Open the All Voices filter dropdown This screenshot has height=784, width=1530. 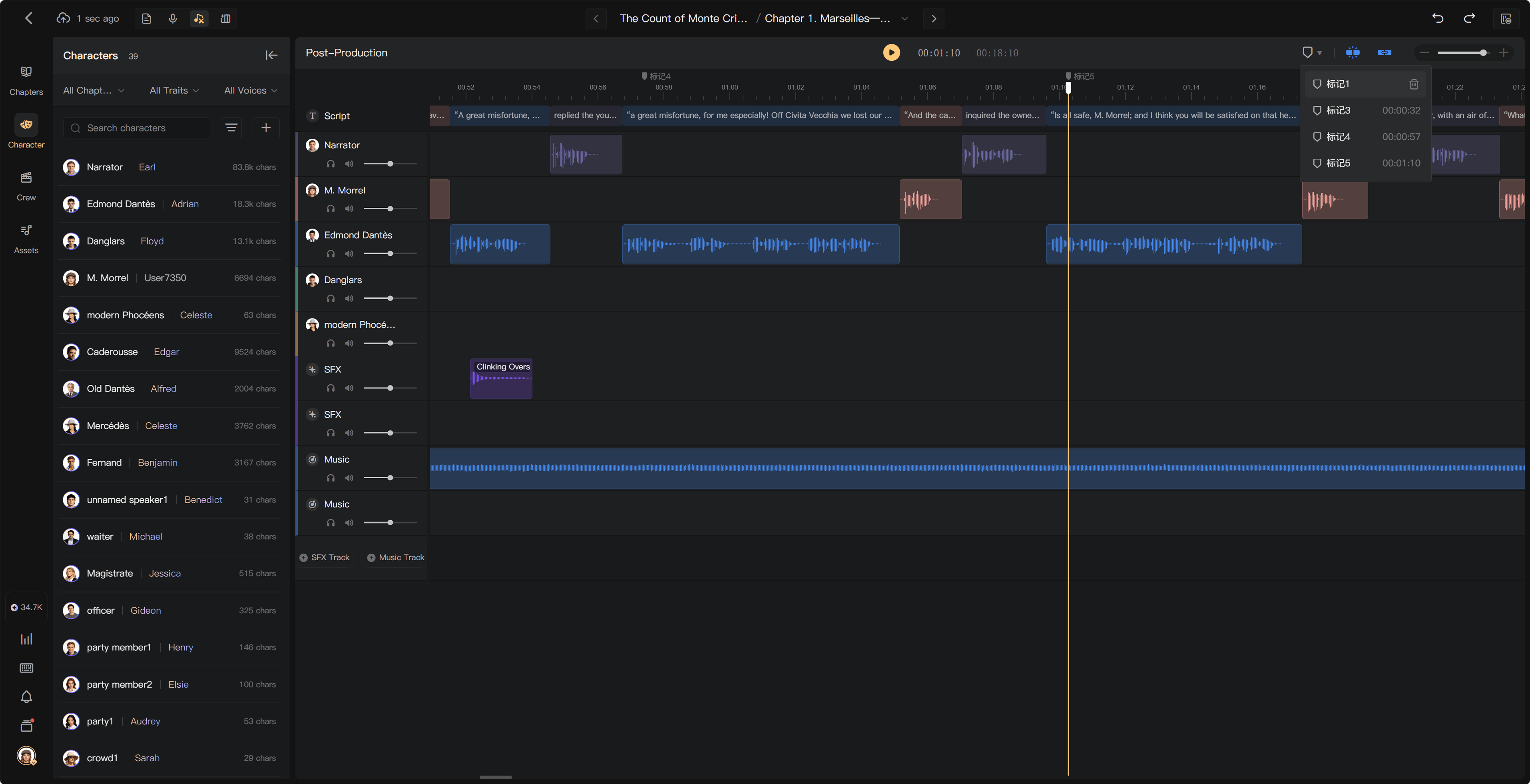[x=251, y=90]
